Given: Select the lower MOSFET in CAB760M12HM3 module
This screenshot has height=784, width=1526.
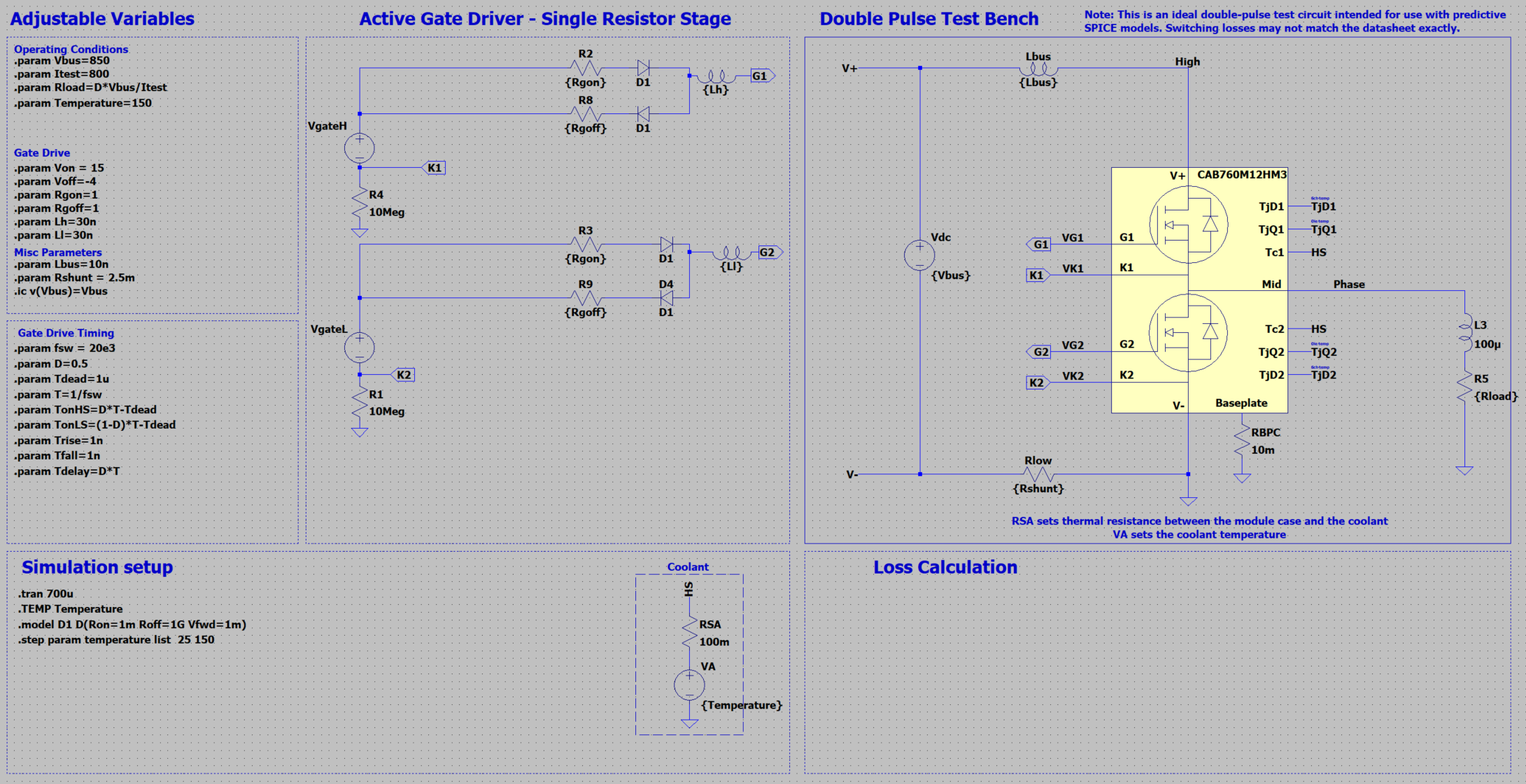Looking at the screenshot, I should click(1188, 332).
